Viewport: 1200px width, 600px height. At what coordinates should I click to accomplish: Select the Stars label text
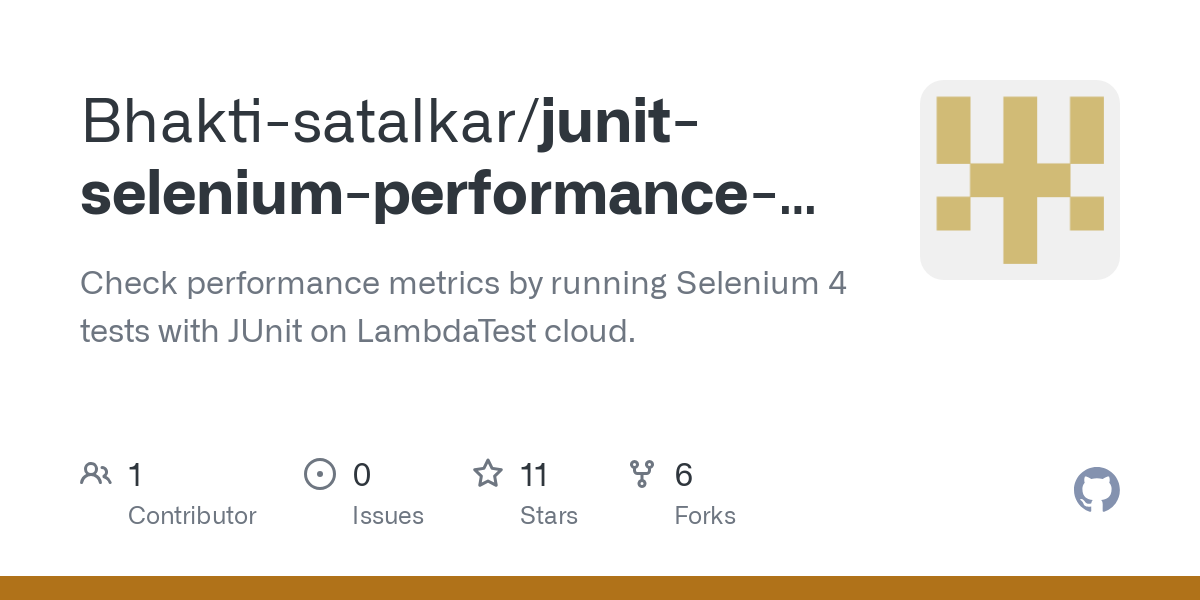[549, 516]
